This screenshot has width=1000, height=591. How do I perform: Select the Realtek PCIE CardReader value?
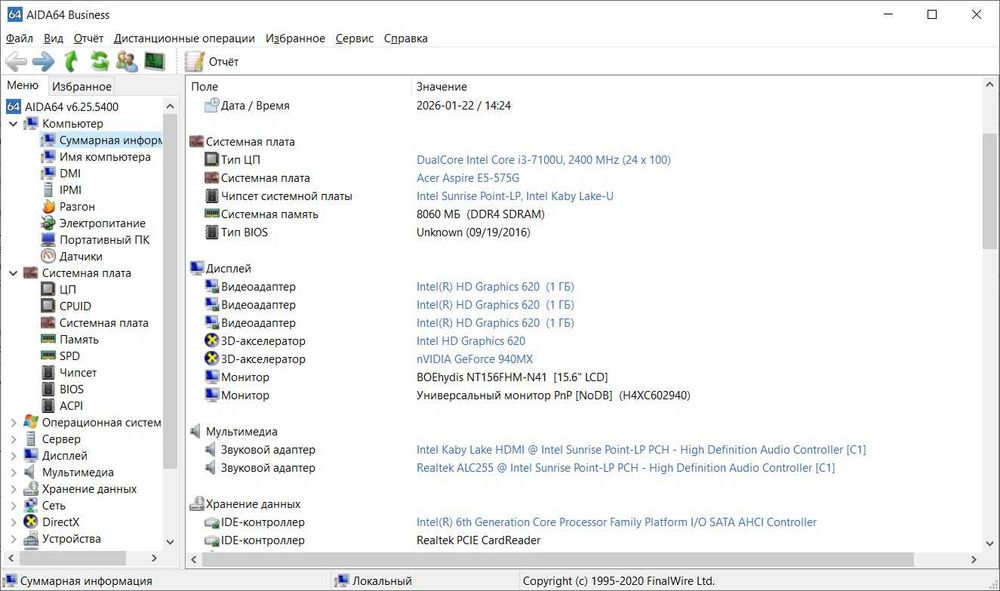click(478, 540)
